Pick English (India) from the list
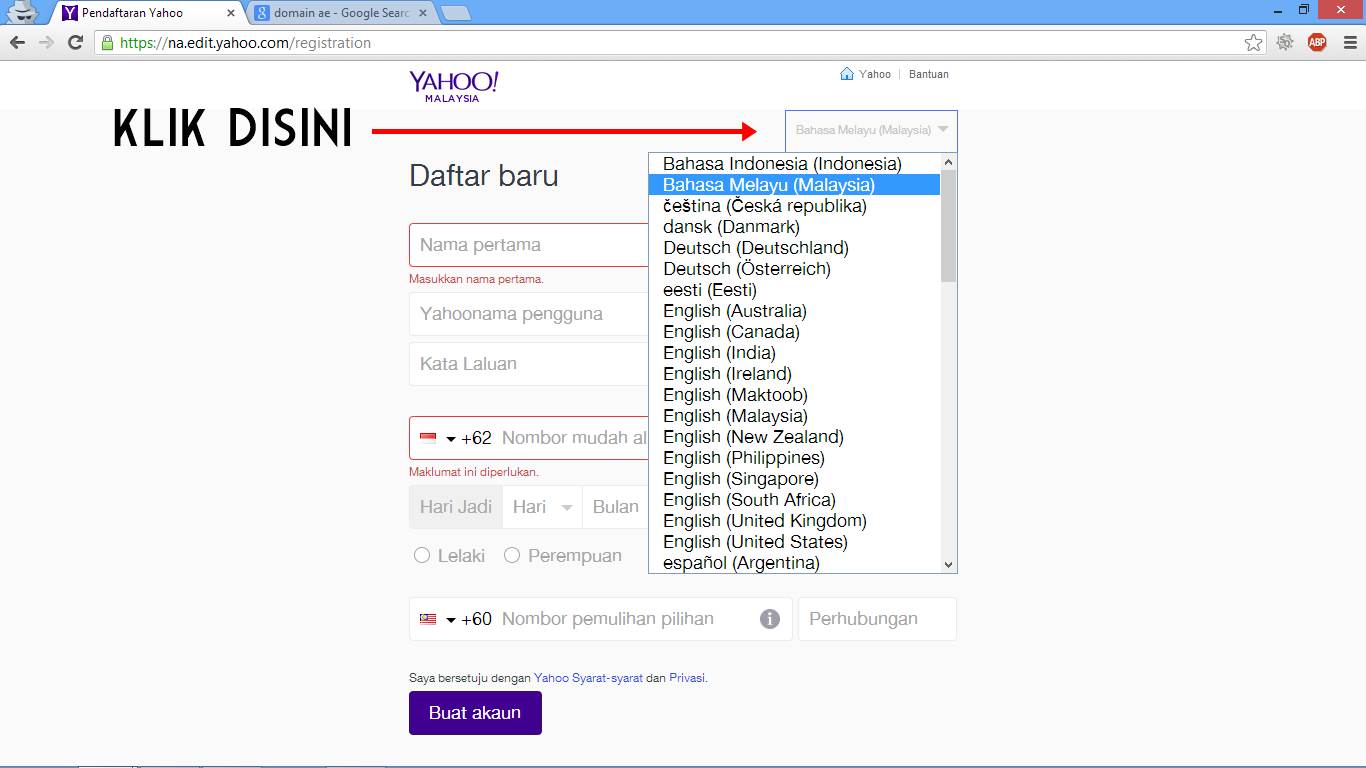Image resolution: width=1366 pixels, height=768 pixels. (795, 353)
